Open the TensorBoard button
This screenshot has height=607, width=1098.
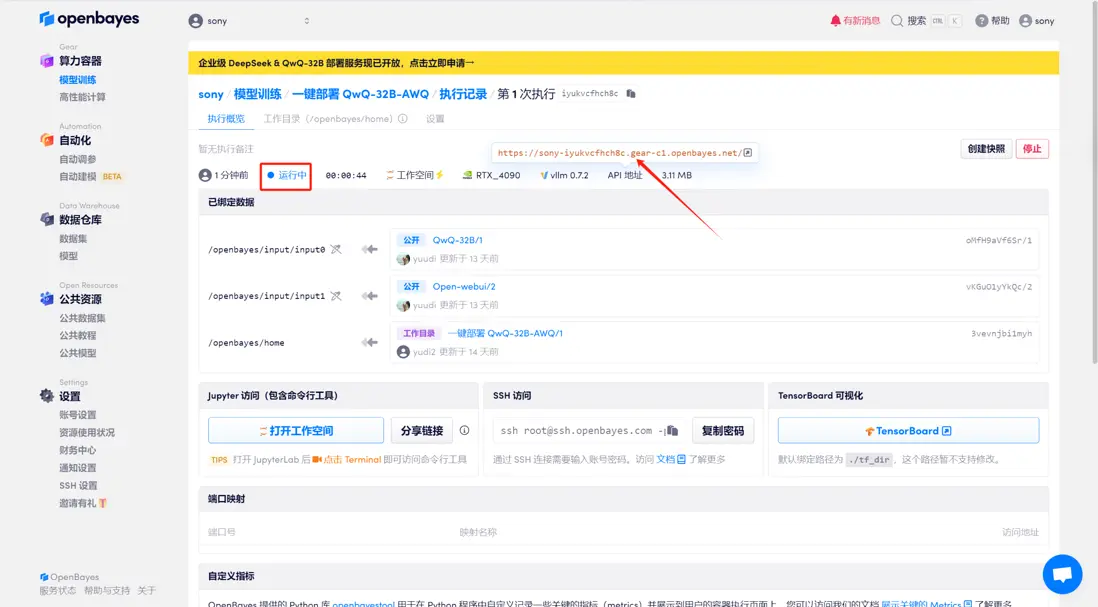pyautogui.click(x=908, y=431)
